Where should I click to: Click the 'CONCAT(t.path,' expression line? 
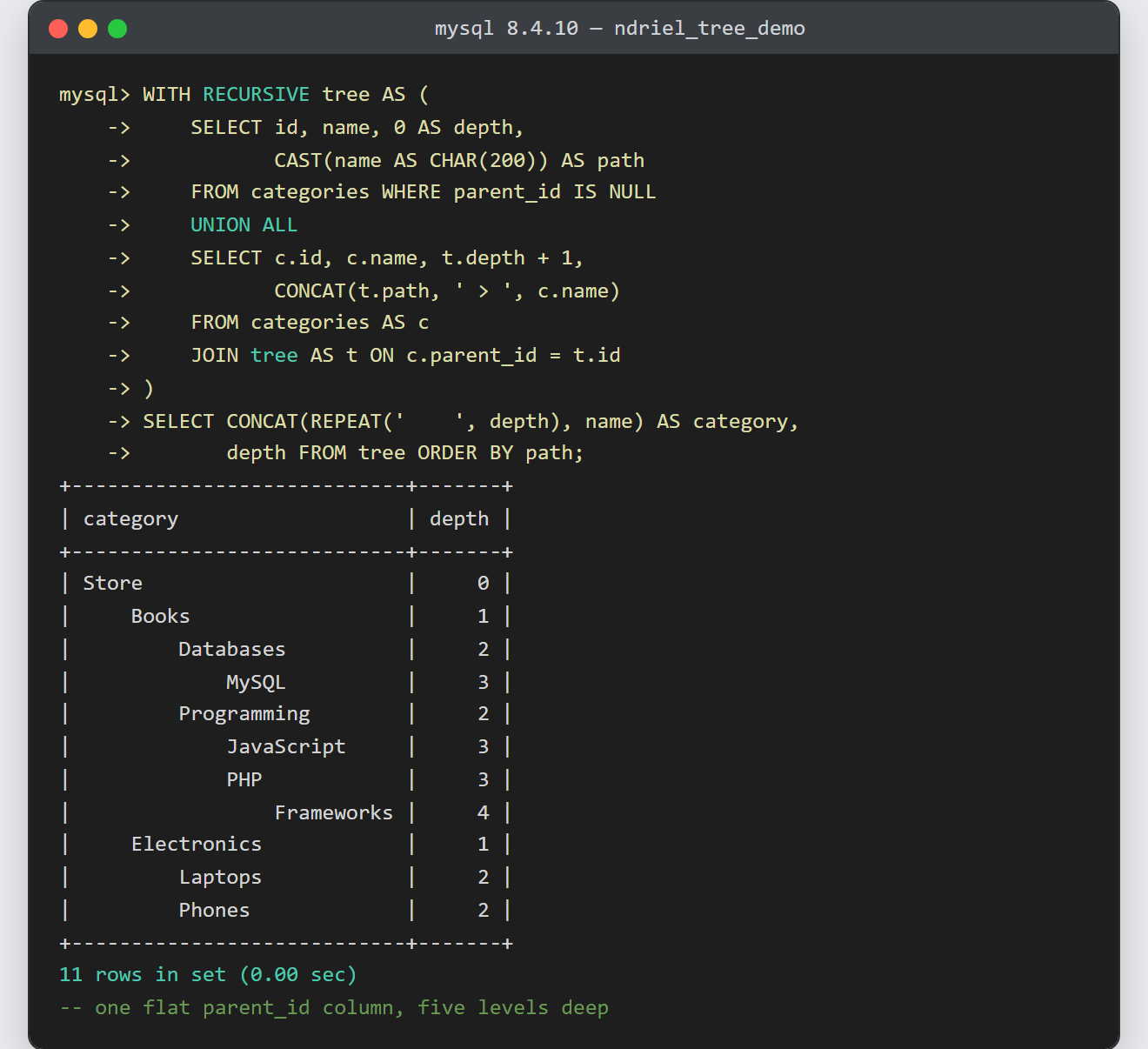coord(447,291)
